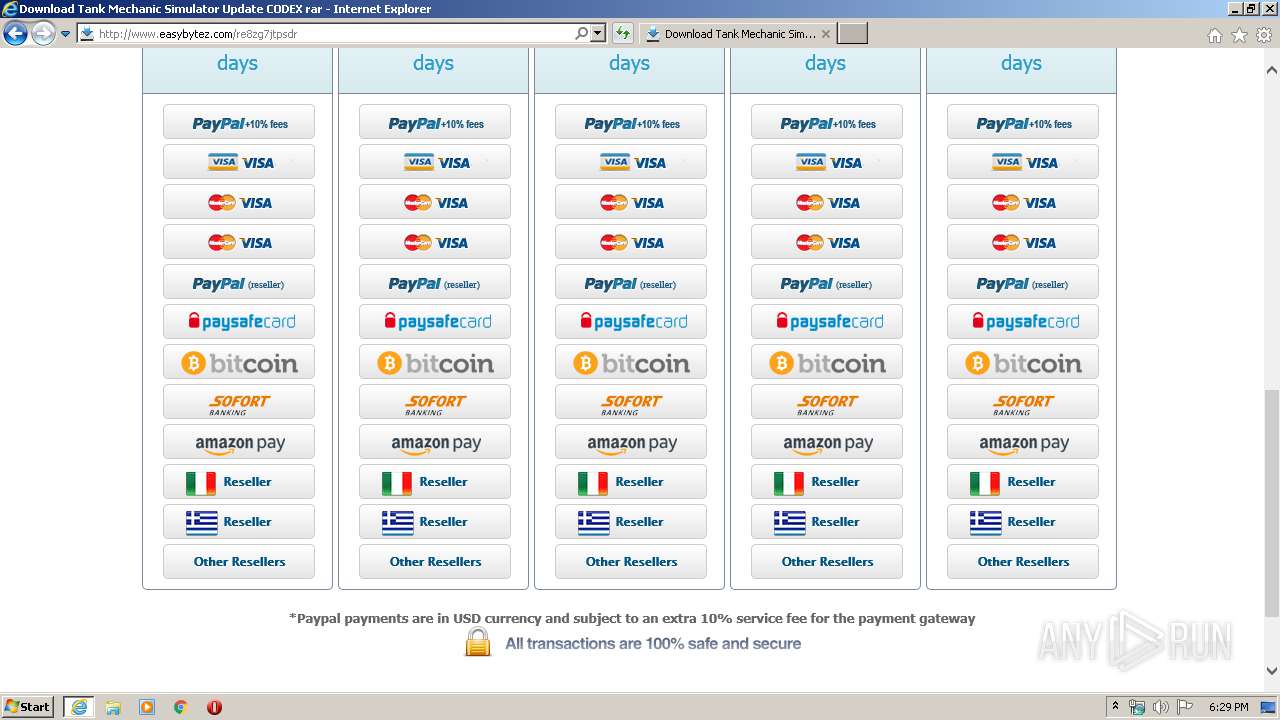Click PayPal (reseller) in first column

pos(239,282)
